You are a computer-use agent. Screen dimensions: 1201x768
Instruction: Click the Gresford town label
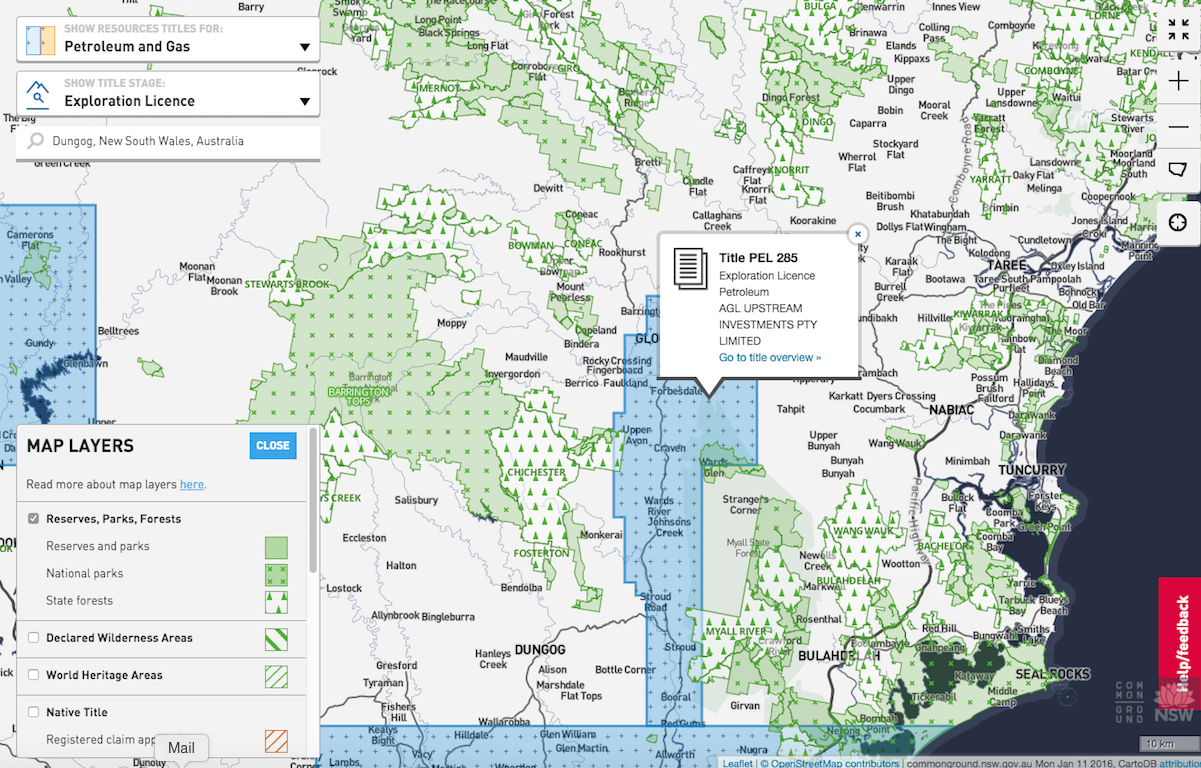point(397,665)
